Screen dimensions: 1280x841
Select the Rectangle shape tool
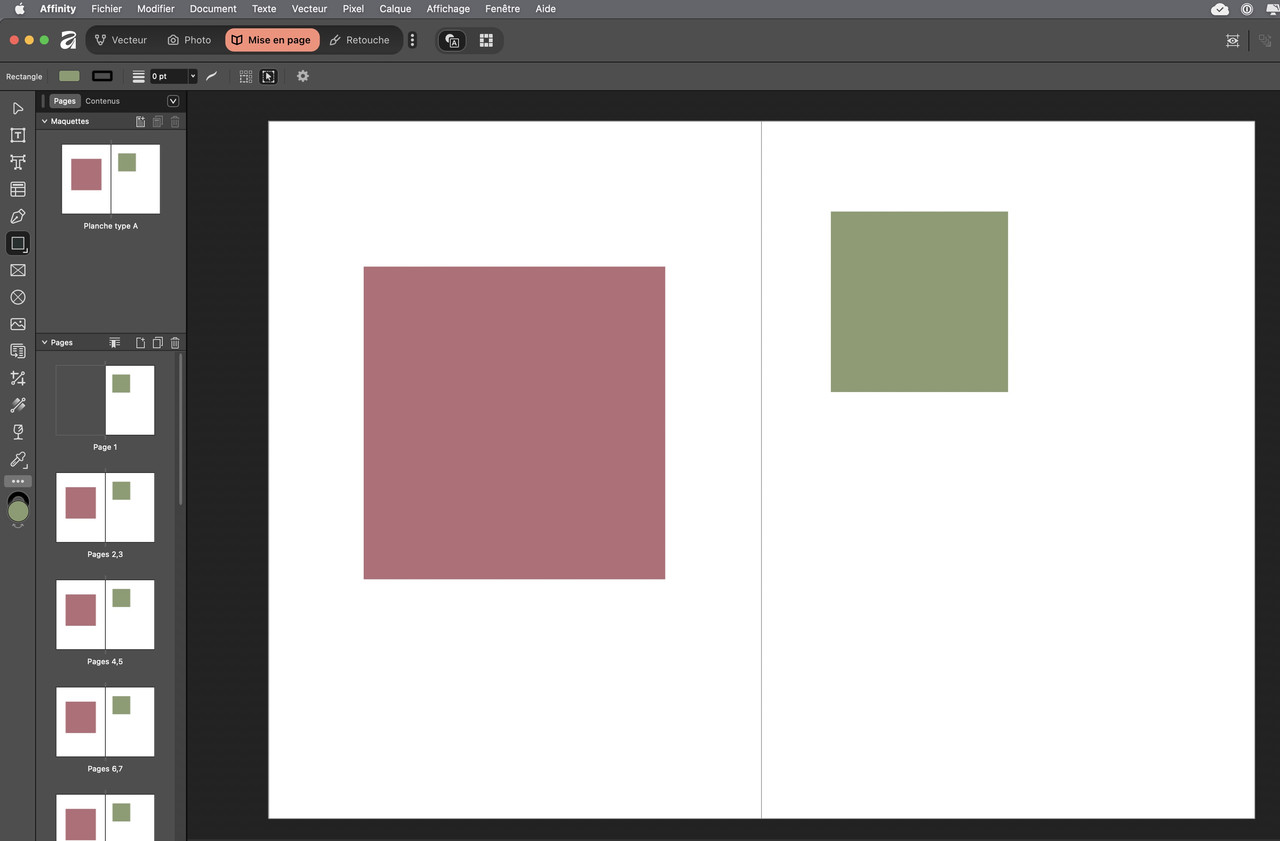coord(18,243)
